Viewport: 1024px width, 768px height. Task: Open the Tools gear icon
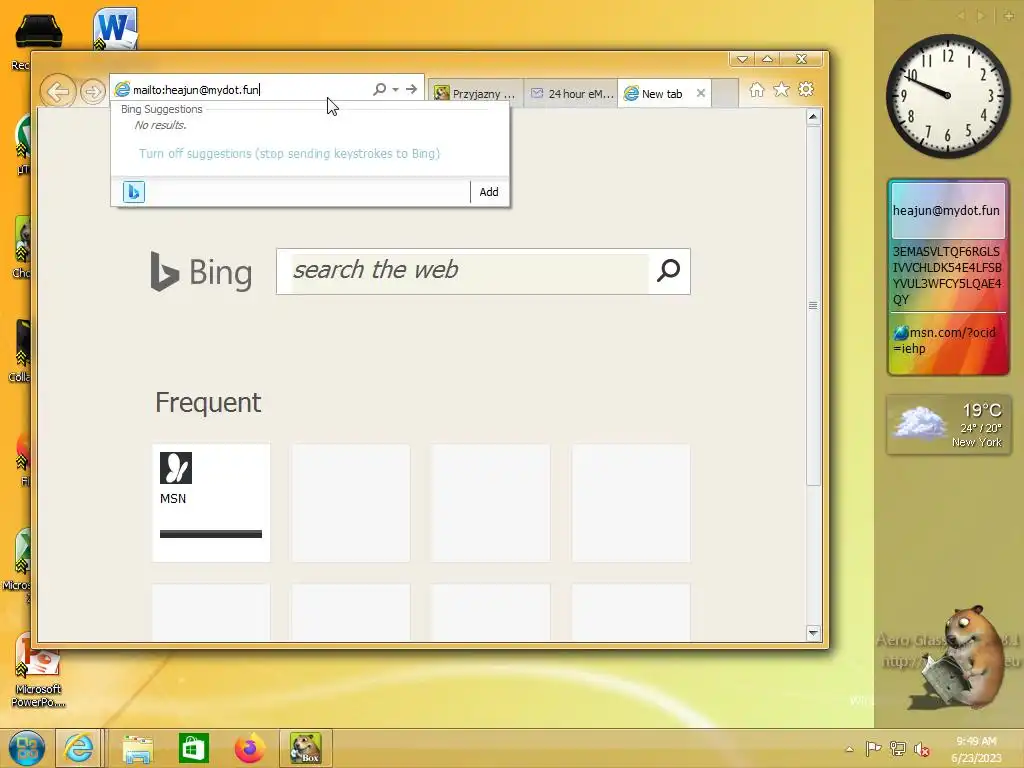806,89
